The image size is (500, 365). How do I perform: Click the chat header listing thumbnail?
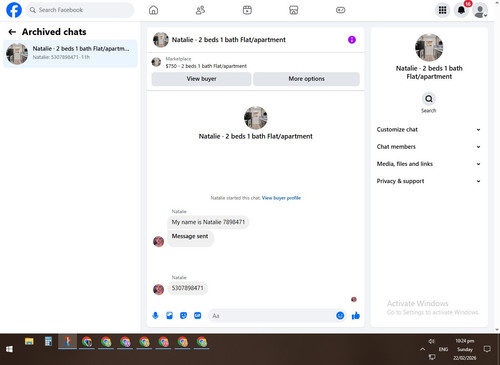point(161,40)
